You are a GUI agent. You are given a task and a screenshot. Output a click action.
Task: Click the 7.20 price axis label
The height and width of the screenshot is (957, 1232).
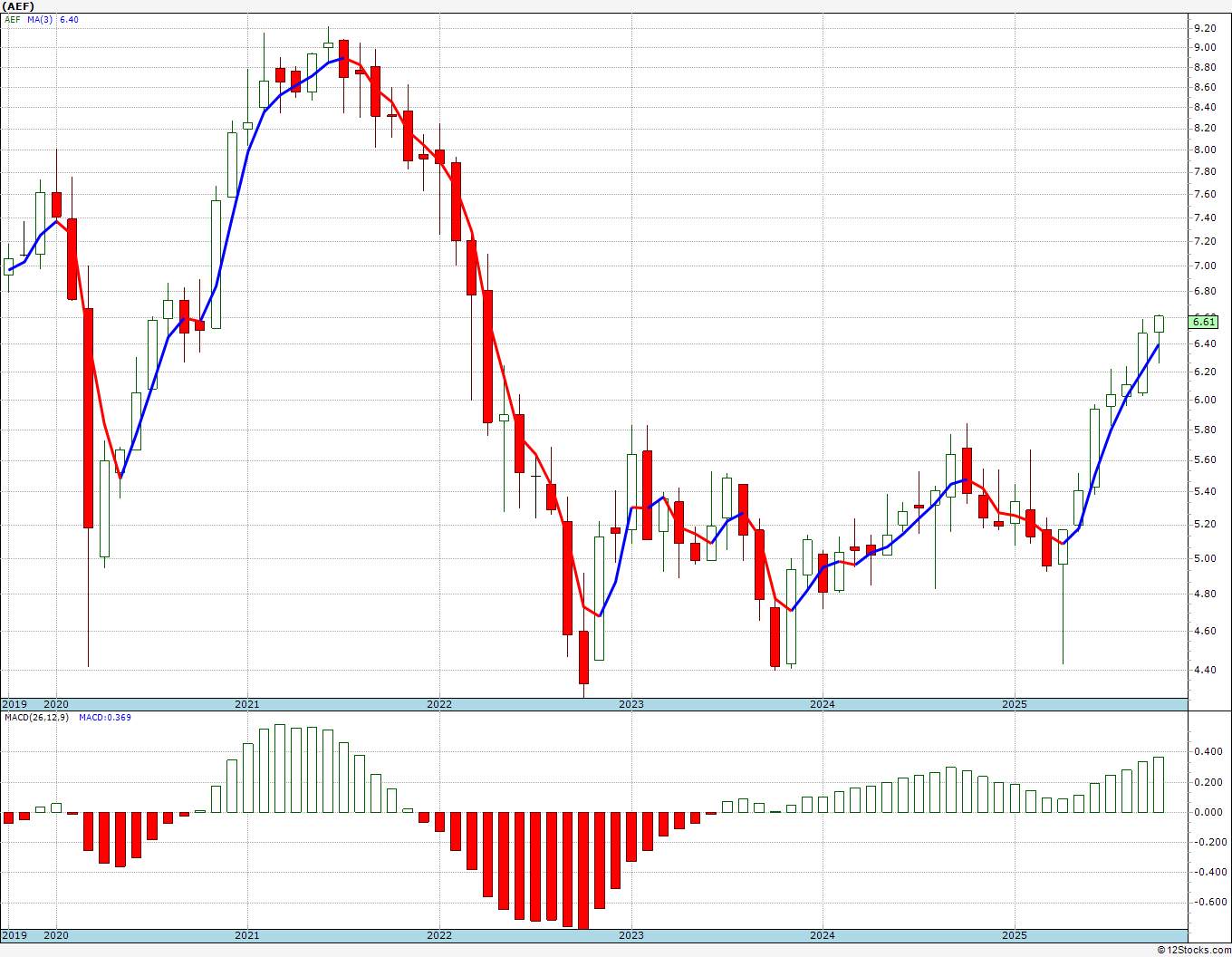[x=1205, y=242]
